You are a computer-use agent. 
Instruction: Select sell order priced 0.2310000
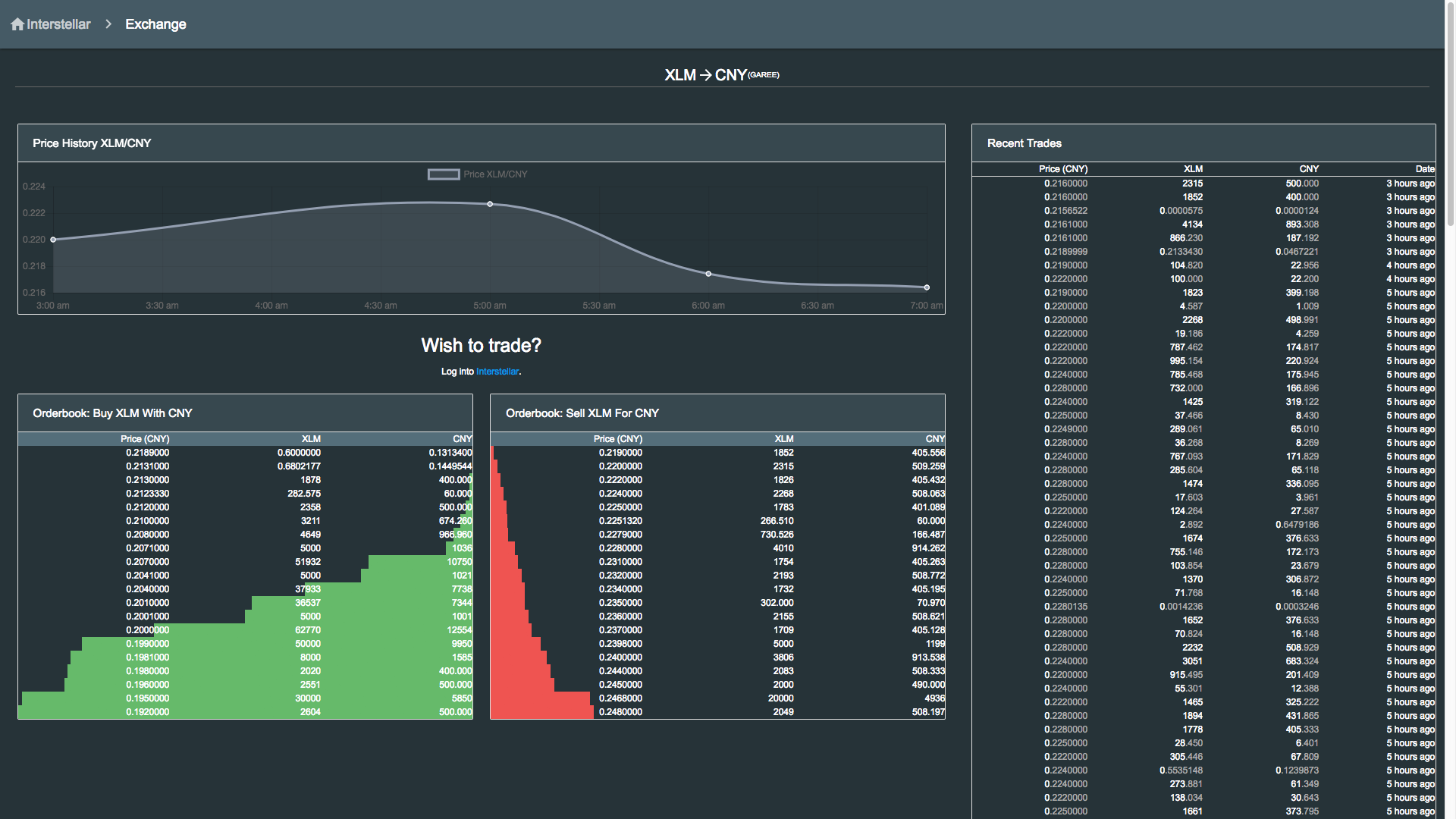click(717, 562)
